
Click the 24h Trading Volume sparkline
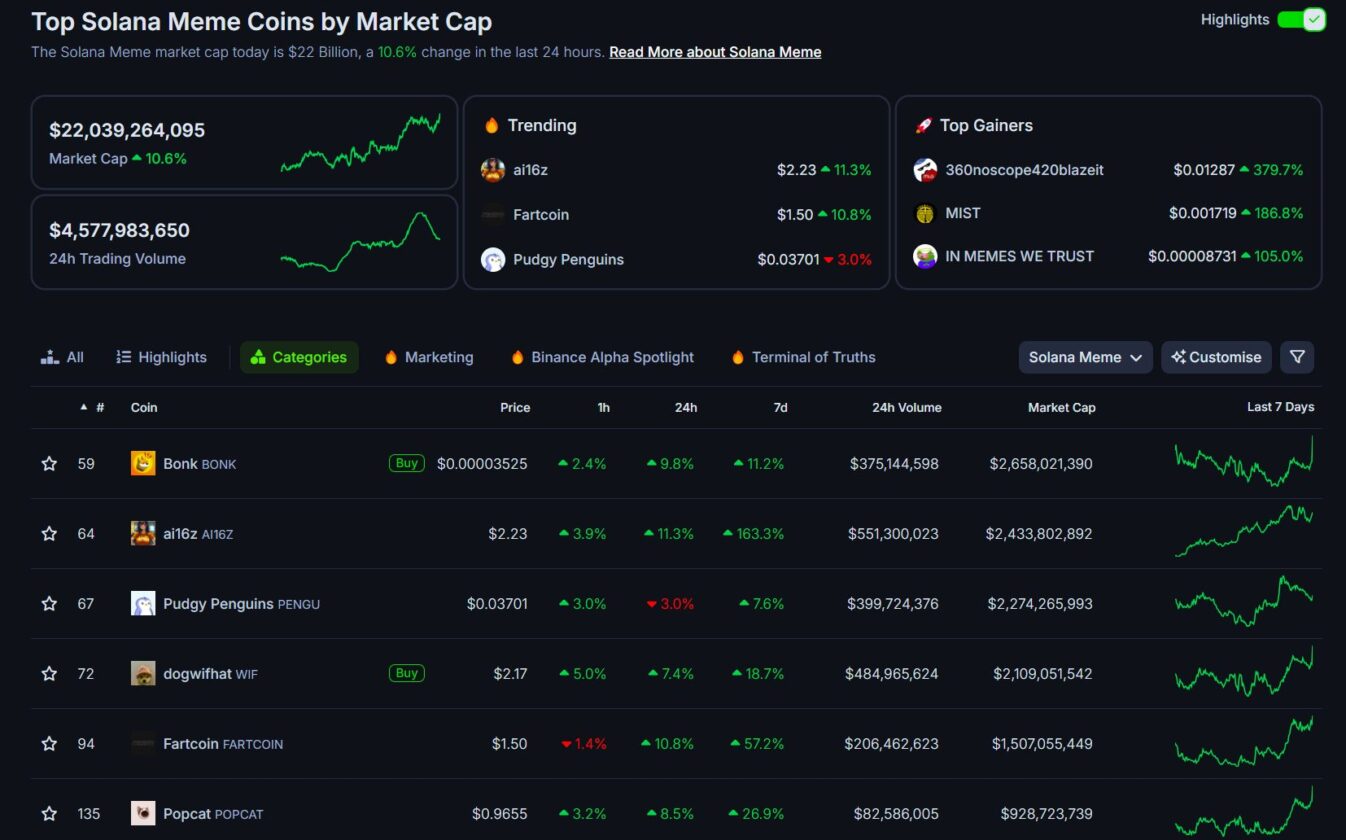pos(360,241)
